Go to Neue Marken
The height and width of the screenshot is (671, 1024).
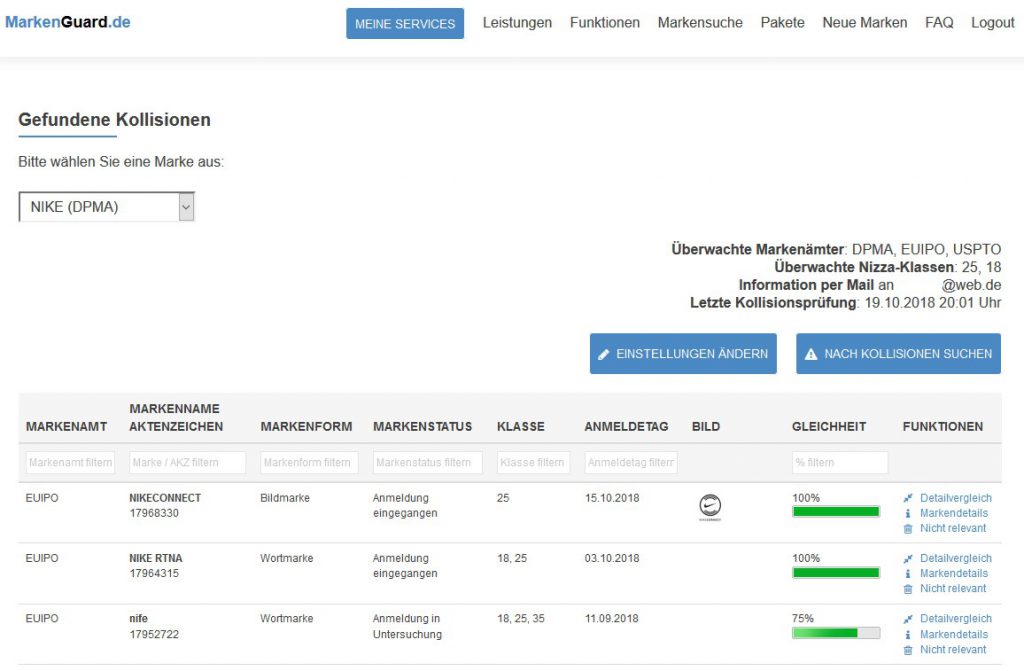865,23
